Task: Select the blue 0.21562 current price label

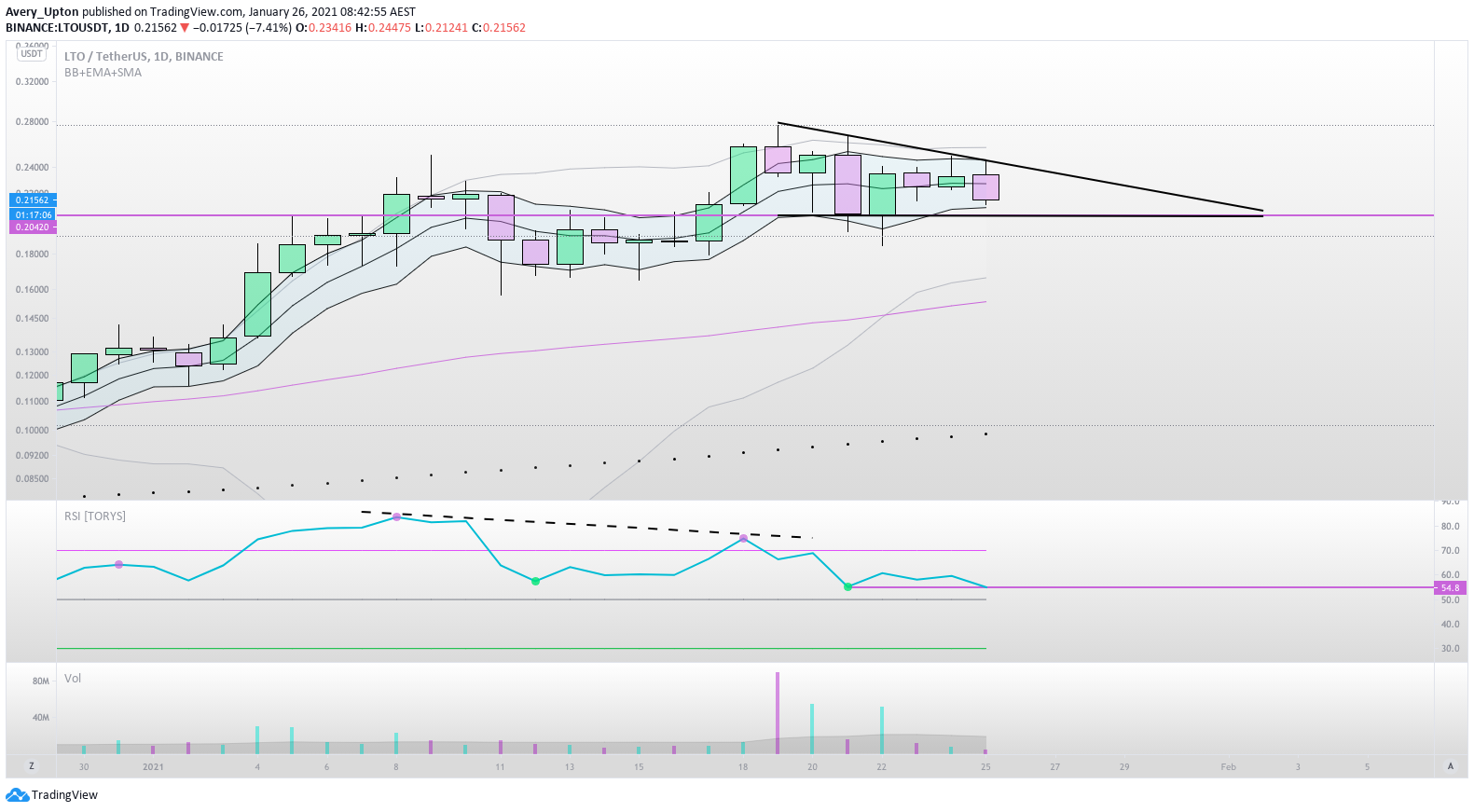Action: tap(33, 200)
